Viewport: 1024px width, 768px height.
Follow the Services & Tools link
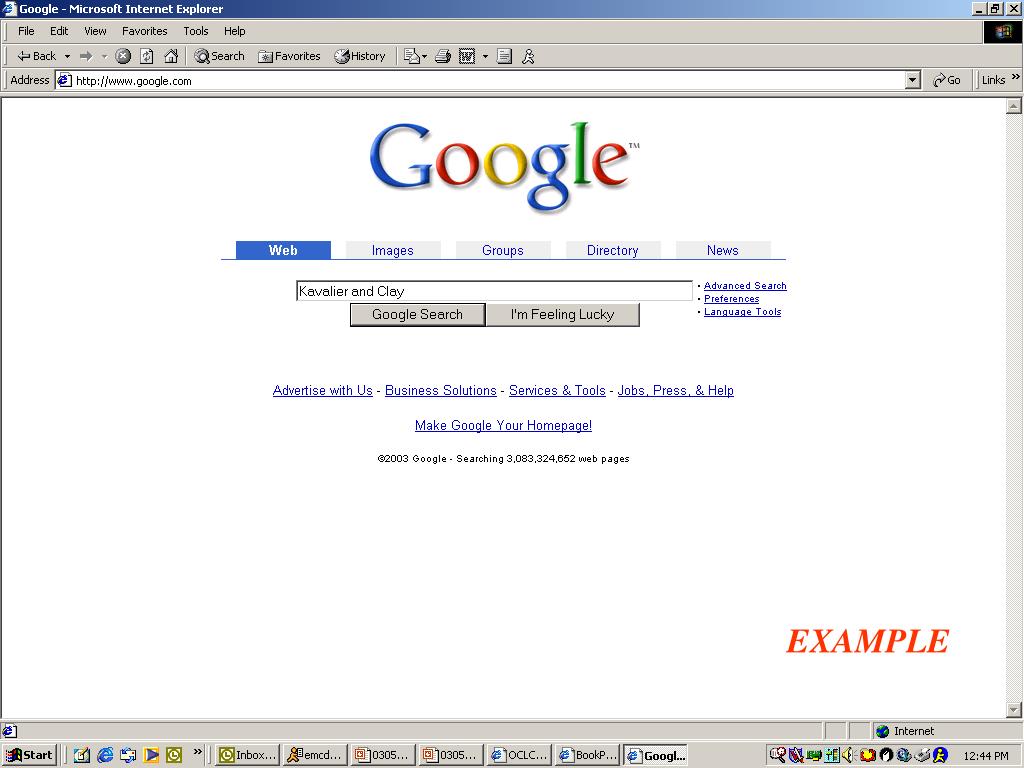coord(557,391)
